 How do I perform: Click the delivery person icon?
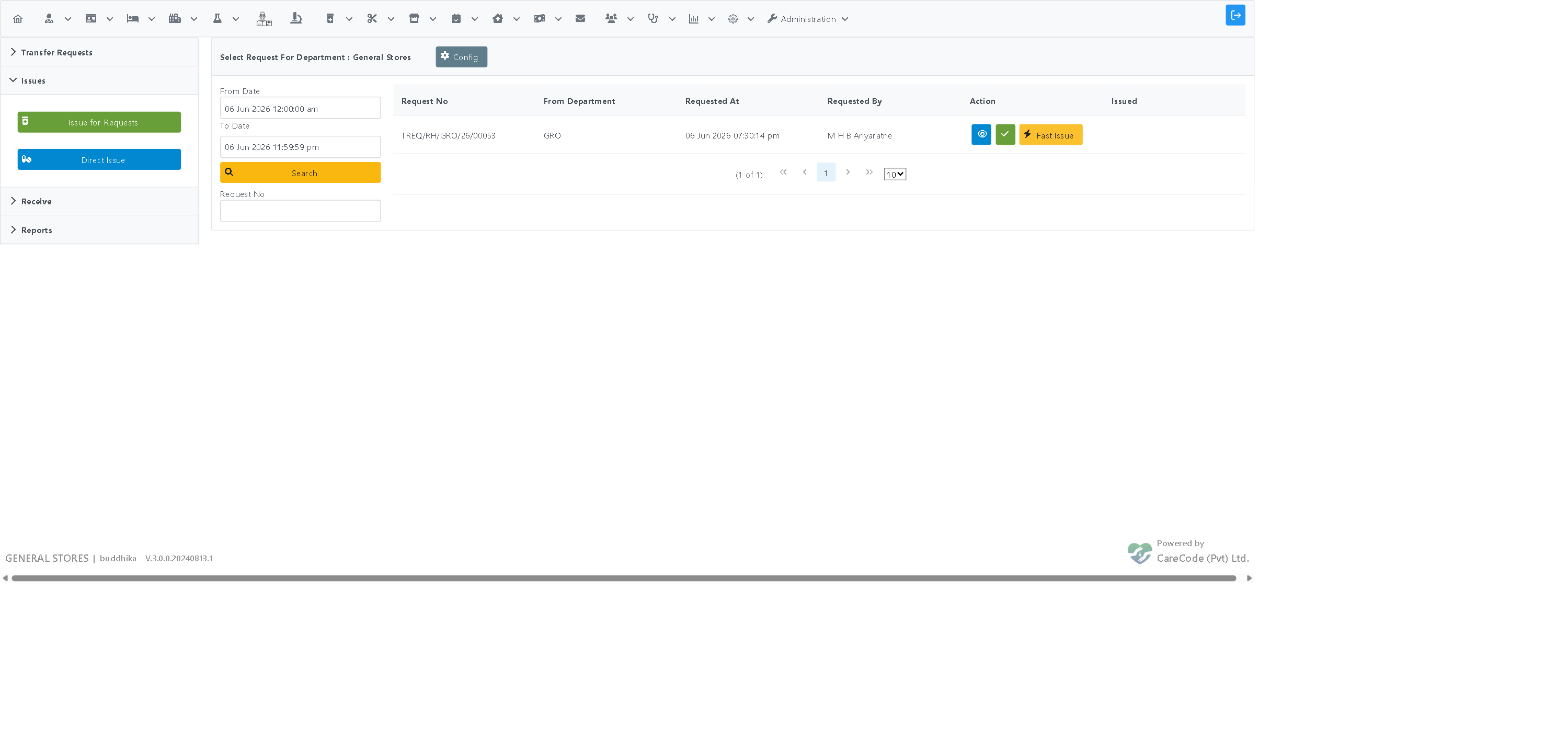pos(264,19)
